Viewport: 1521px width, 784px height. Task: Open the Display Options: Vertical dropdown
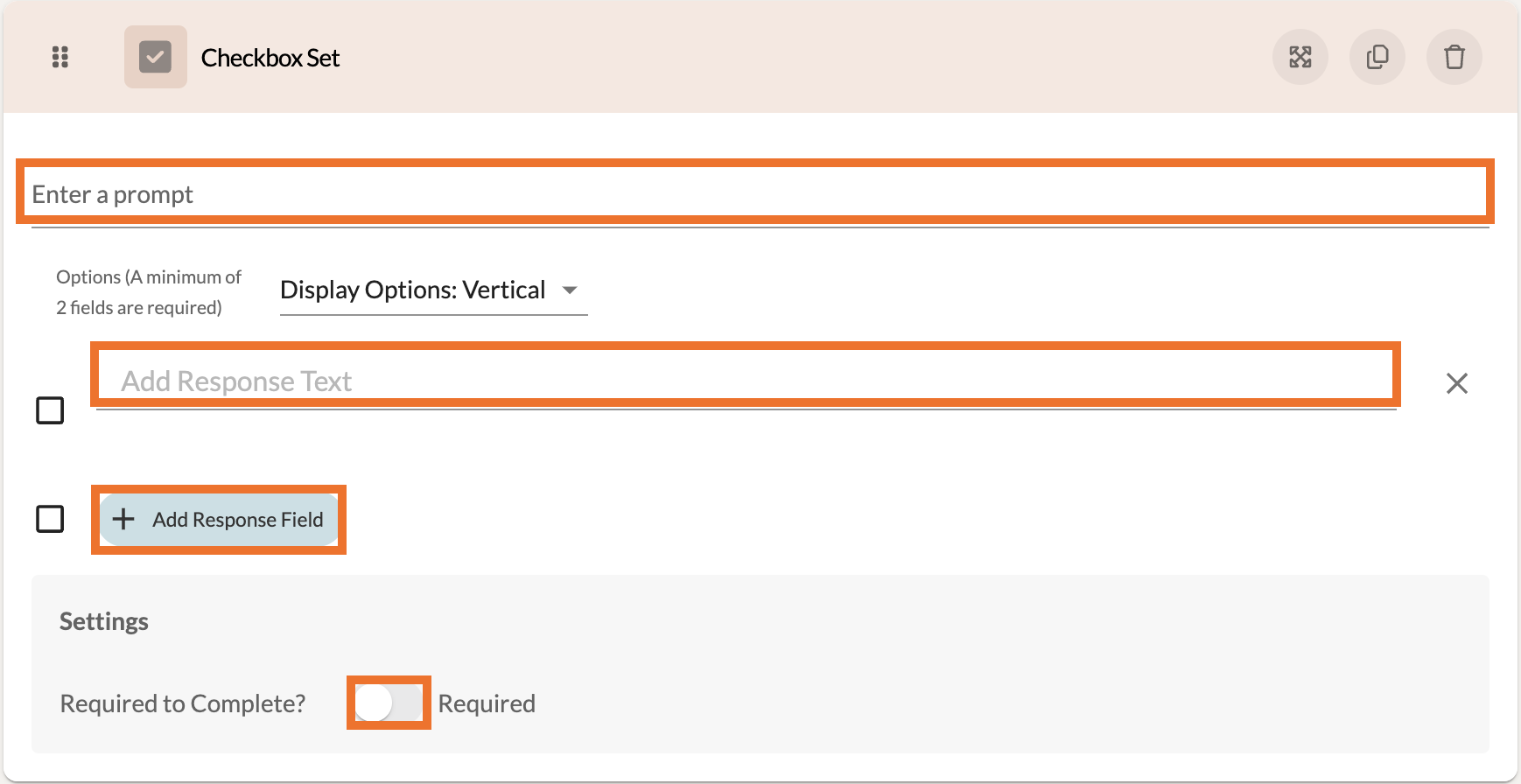413,290
